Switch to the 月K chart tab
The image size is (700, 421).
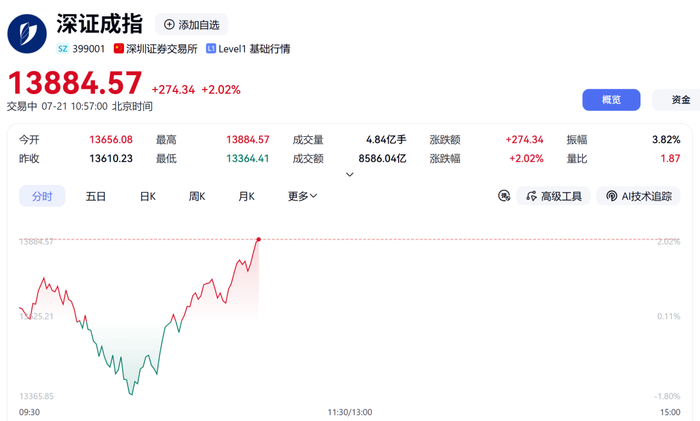point(246,196)
